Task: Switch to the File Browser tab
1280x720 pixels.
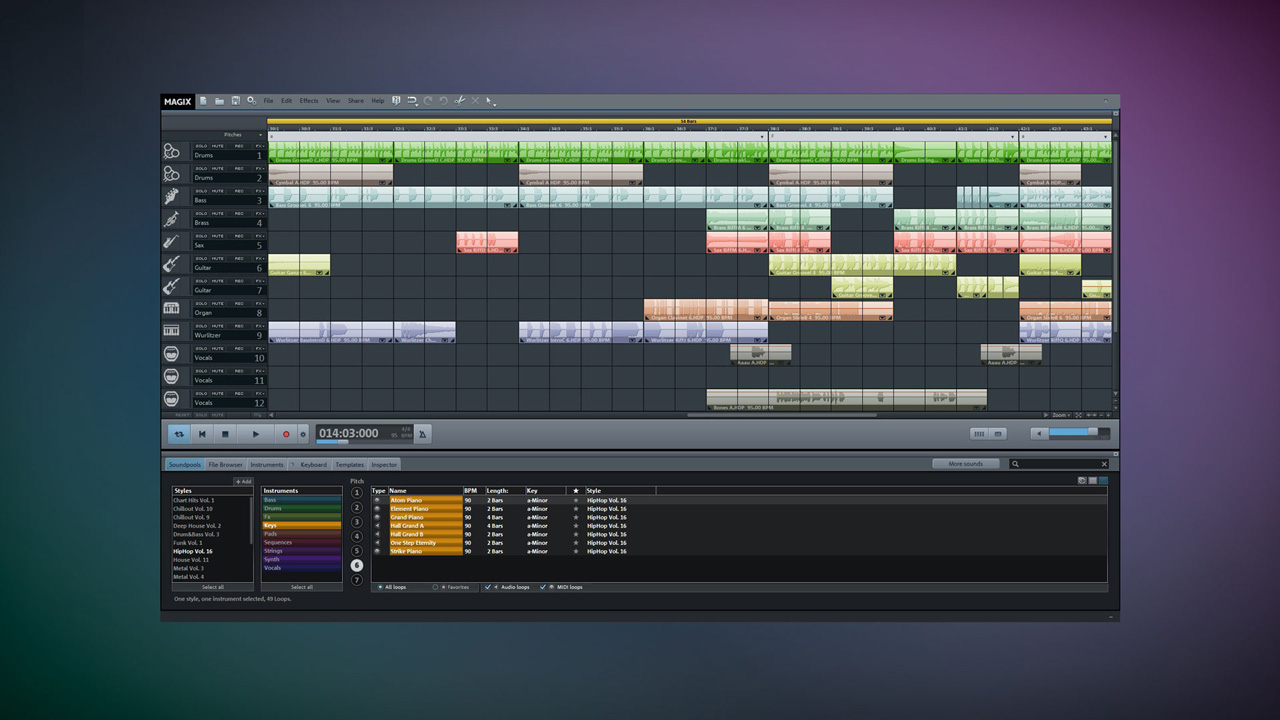Action: [x=224, y=464]
